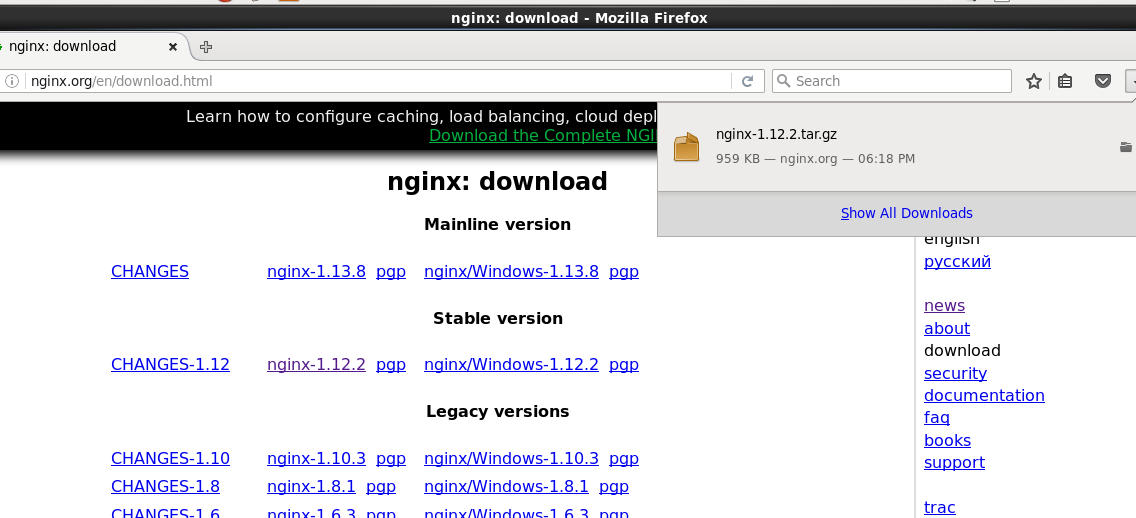
Task: Open pgp link for nginx/Windows-1.12.2
Action: (624, 365)
